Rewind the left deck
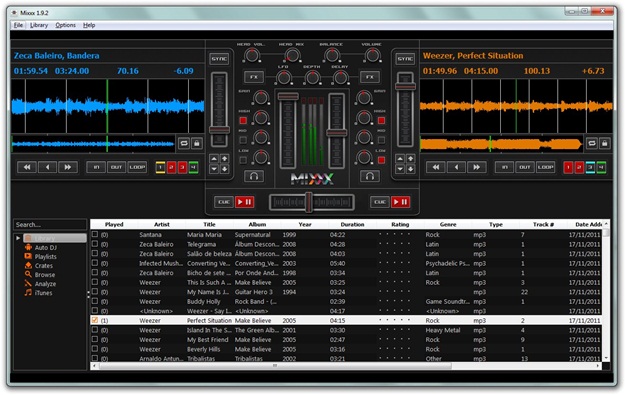625x395 pixels. pos(27,167)
